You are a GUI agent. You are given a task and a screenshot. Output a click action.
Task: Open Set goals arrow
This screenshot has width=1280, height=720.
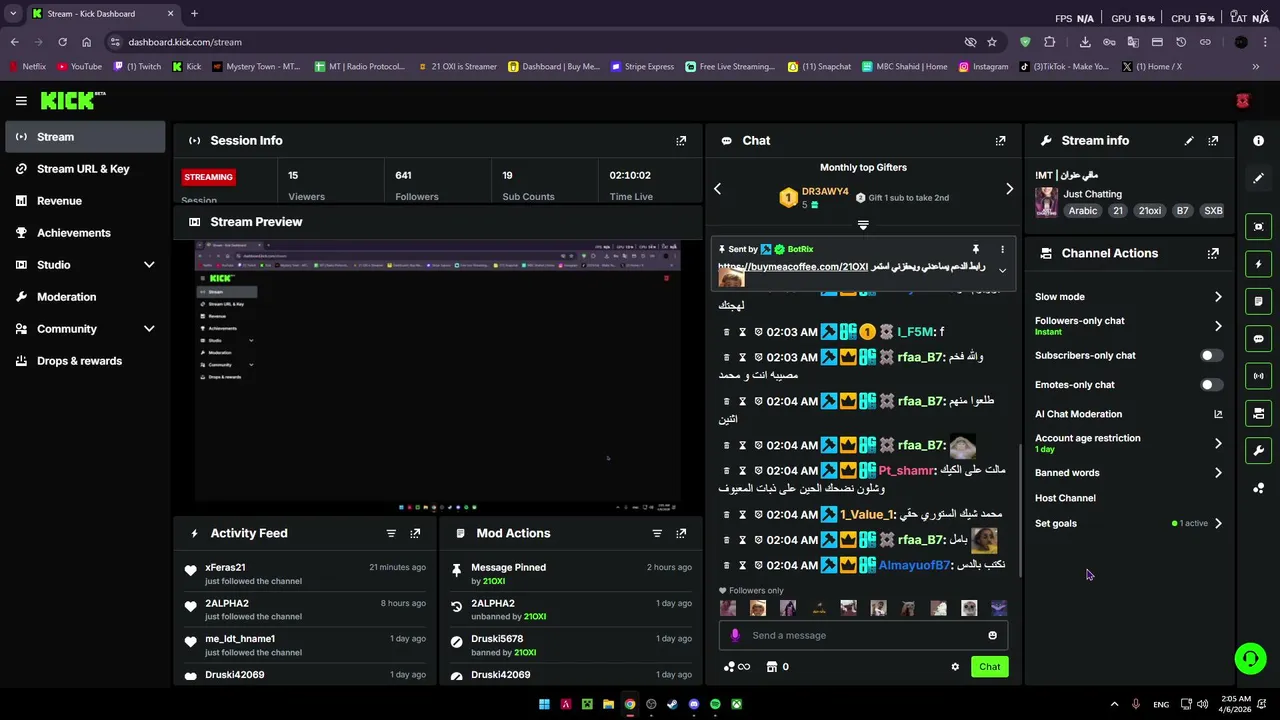(1218, 523)
